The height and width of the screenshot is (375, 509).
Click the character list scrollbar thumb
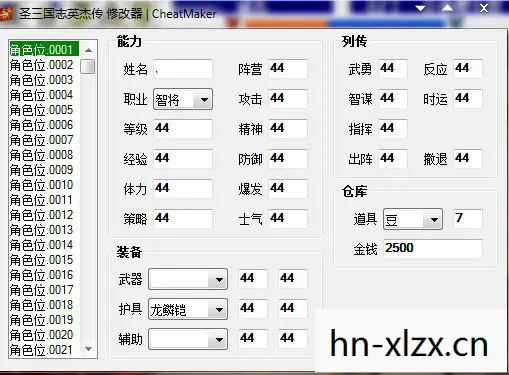click(x=88, y=66)
